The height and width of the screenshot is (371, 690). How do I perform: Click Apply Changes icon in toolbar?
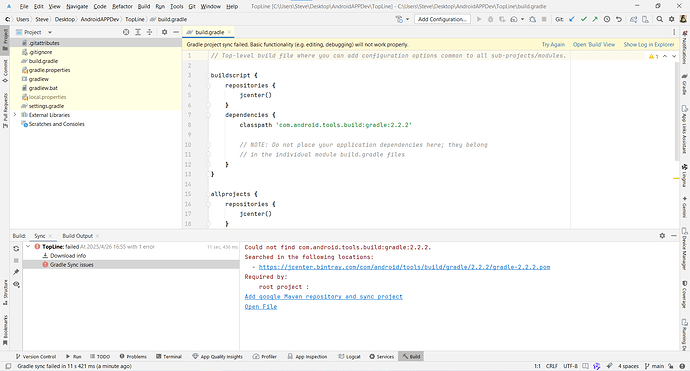502,19
